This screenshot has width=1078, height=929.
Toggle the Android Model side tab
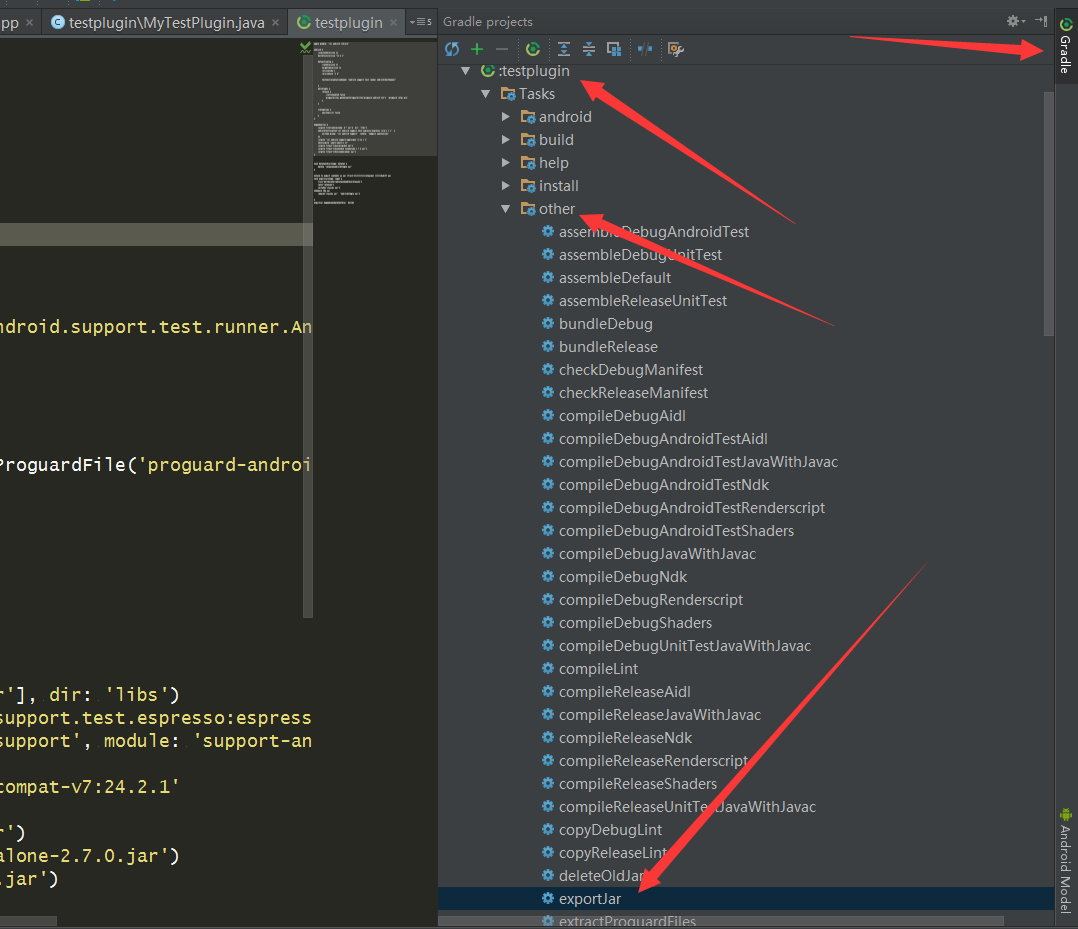1066,861
